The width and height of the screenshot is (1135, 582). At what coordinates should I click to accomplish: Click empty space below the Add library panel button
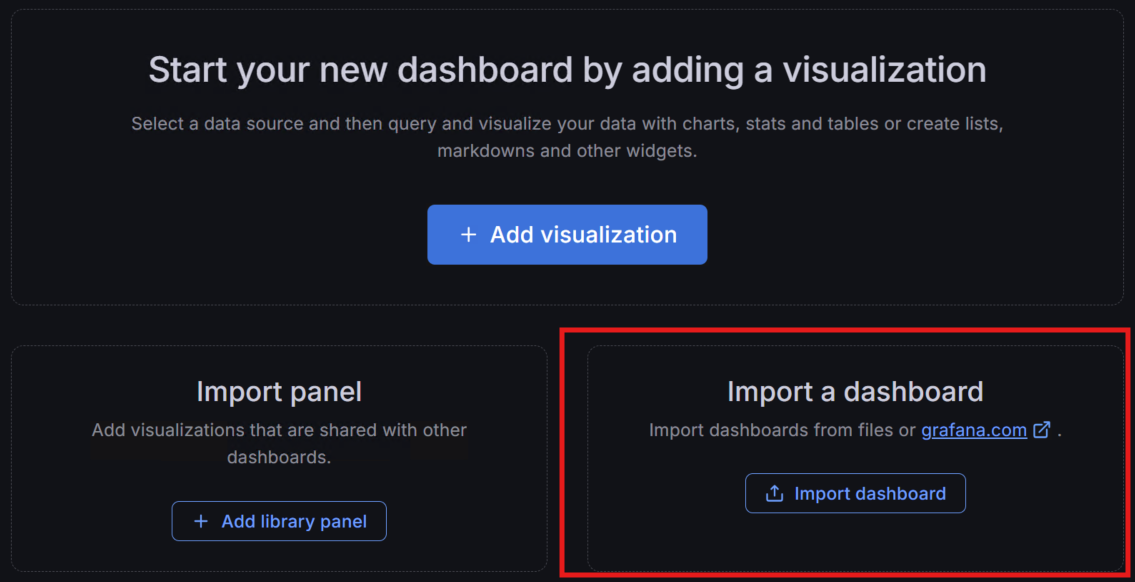279,555
